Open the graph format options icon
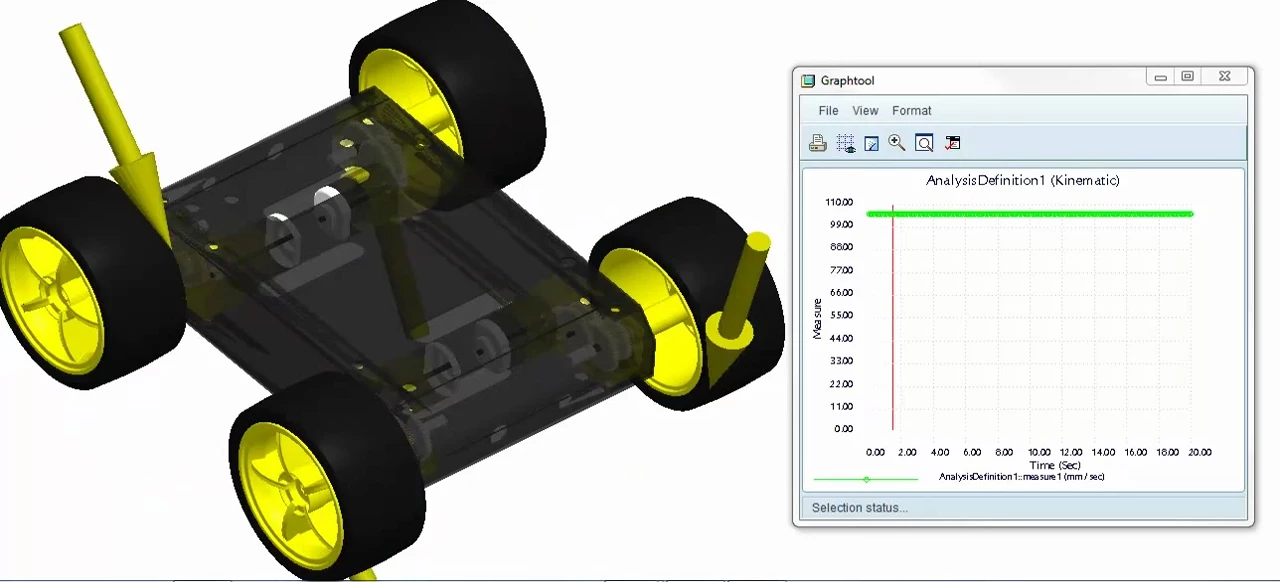Image resolution: width=1280 pixels, height=582 pixels. pos(952,143)
